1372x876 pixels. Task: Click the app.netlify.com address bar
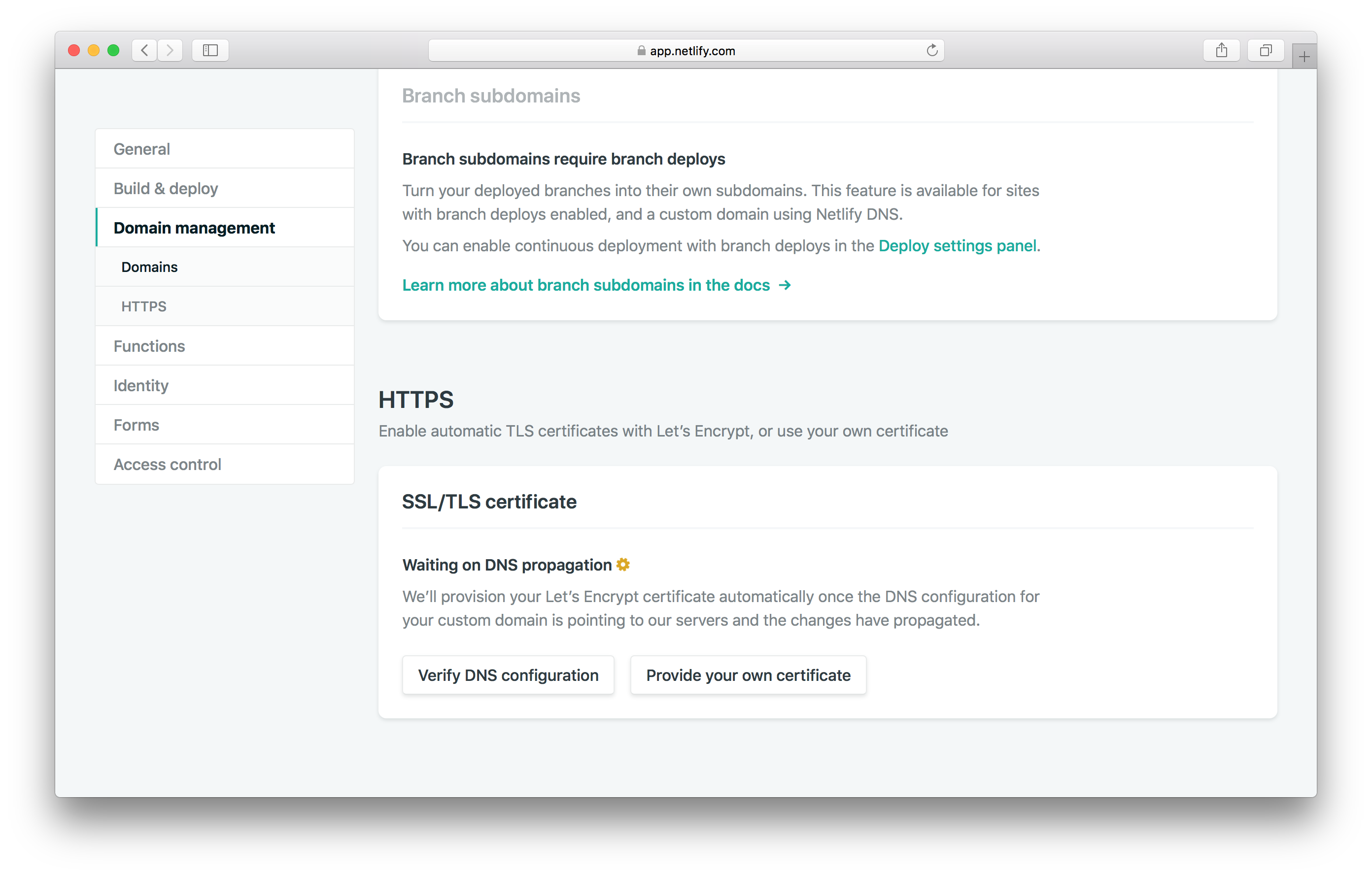[x=686, y=51]
